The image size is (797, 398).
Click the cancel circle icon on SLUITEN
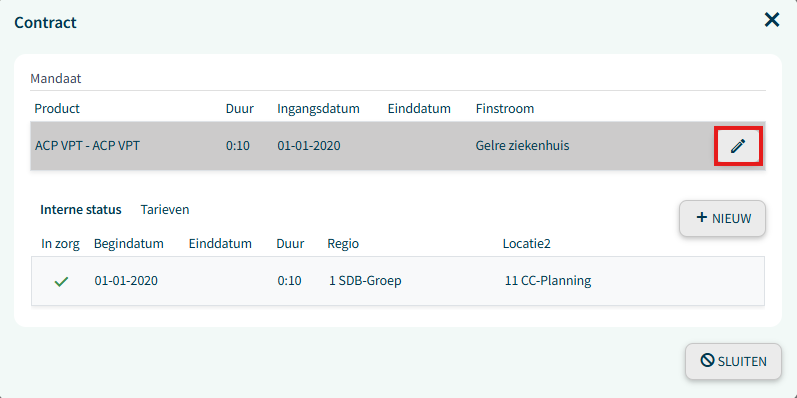[707, 360]
